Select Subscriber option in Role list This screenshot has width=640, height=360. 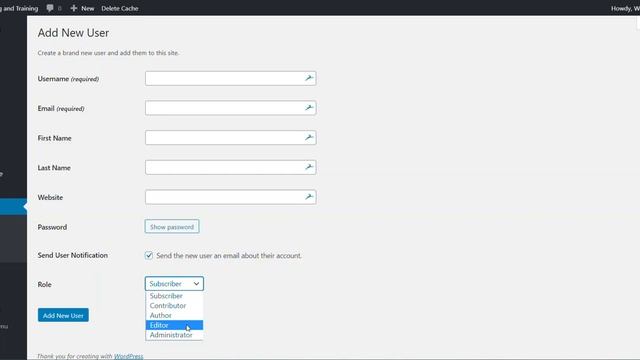click(x=174, y=296)
